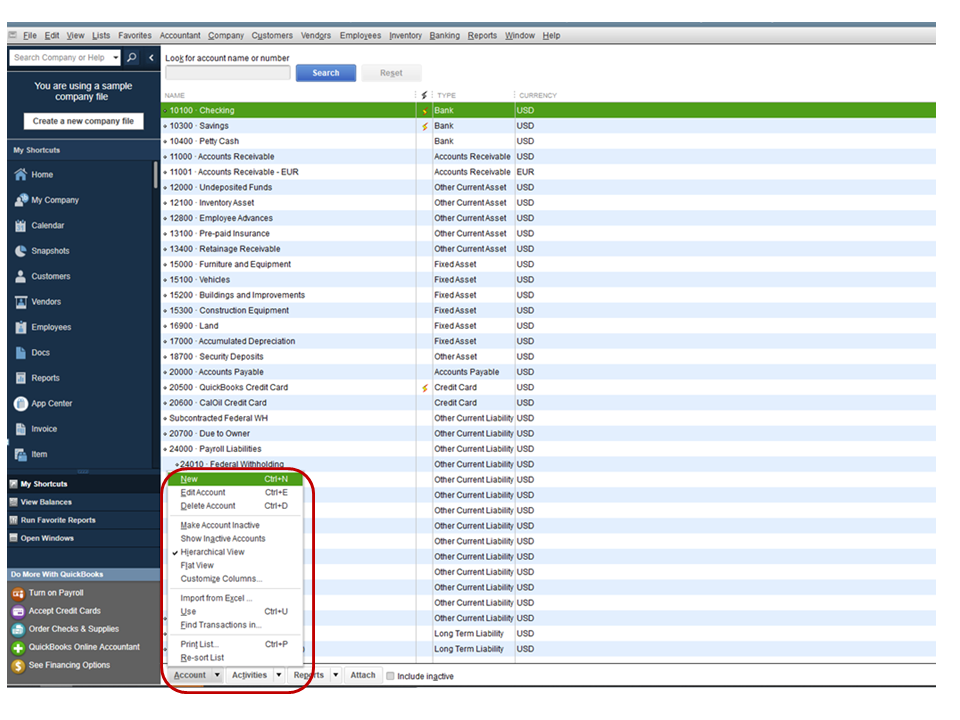
Task: Click the lightning bolt column header
Action: pyautogui.click(x=424, y=96)
